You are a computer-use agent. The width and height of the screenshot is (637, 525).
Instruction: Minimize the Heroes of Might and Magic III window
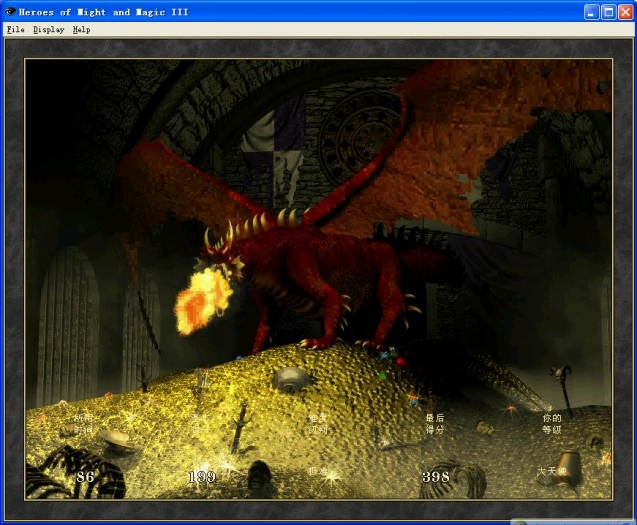click(591, 12)
